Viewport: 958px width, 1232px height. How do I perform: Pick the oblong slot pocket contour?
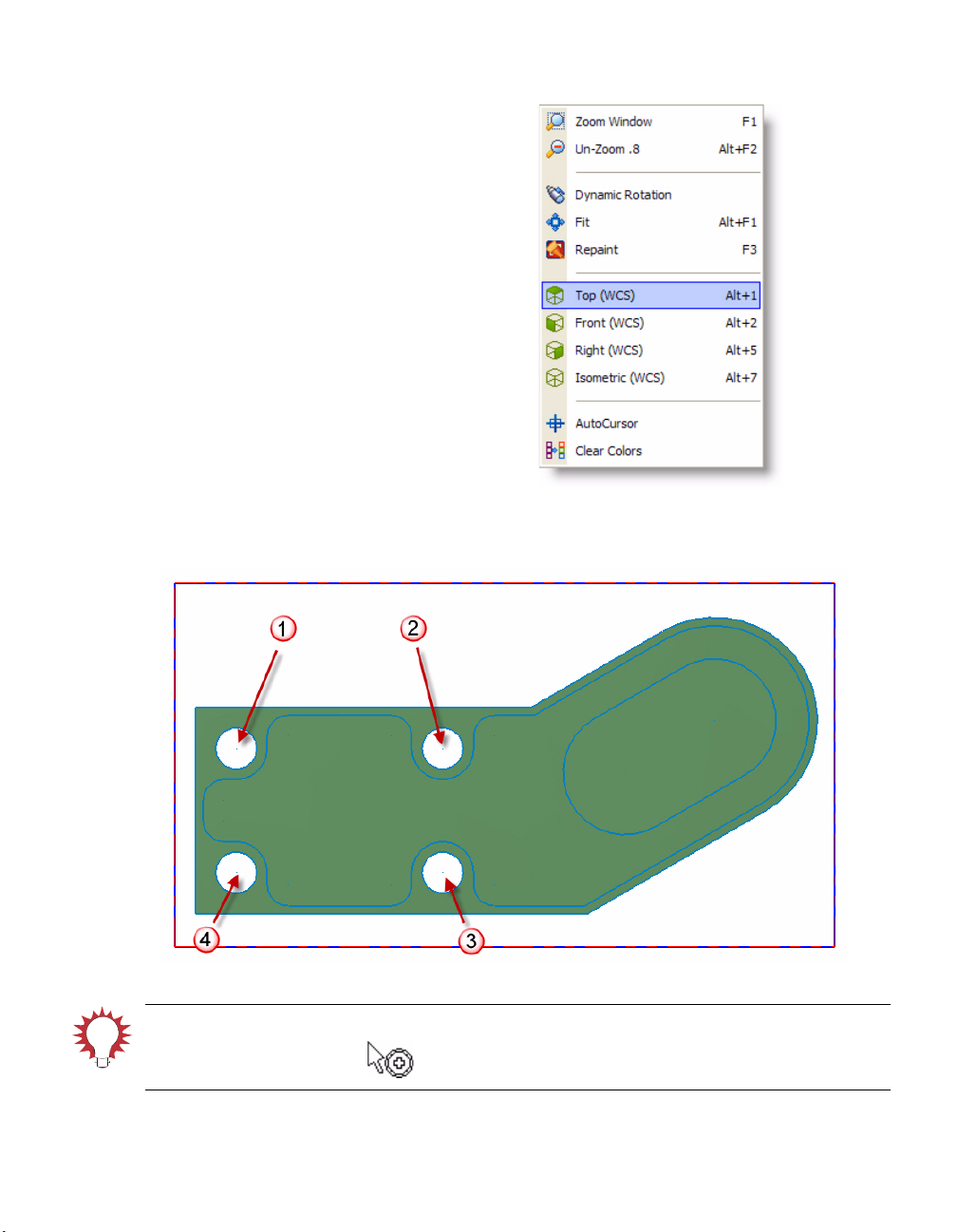click(670, 747)
